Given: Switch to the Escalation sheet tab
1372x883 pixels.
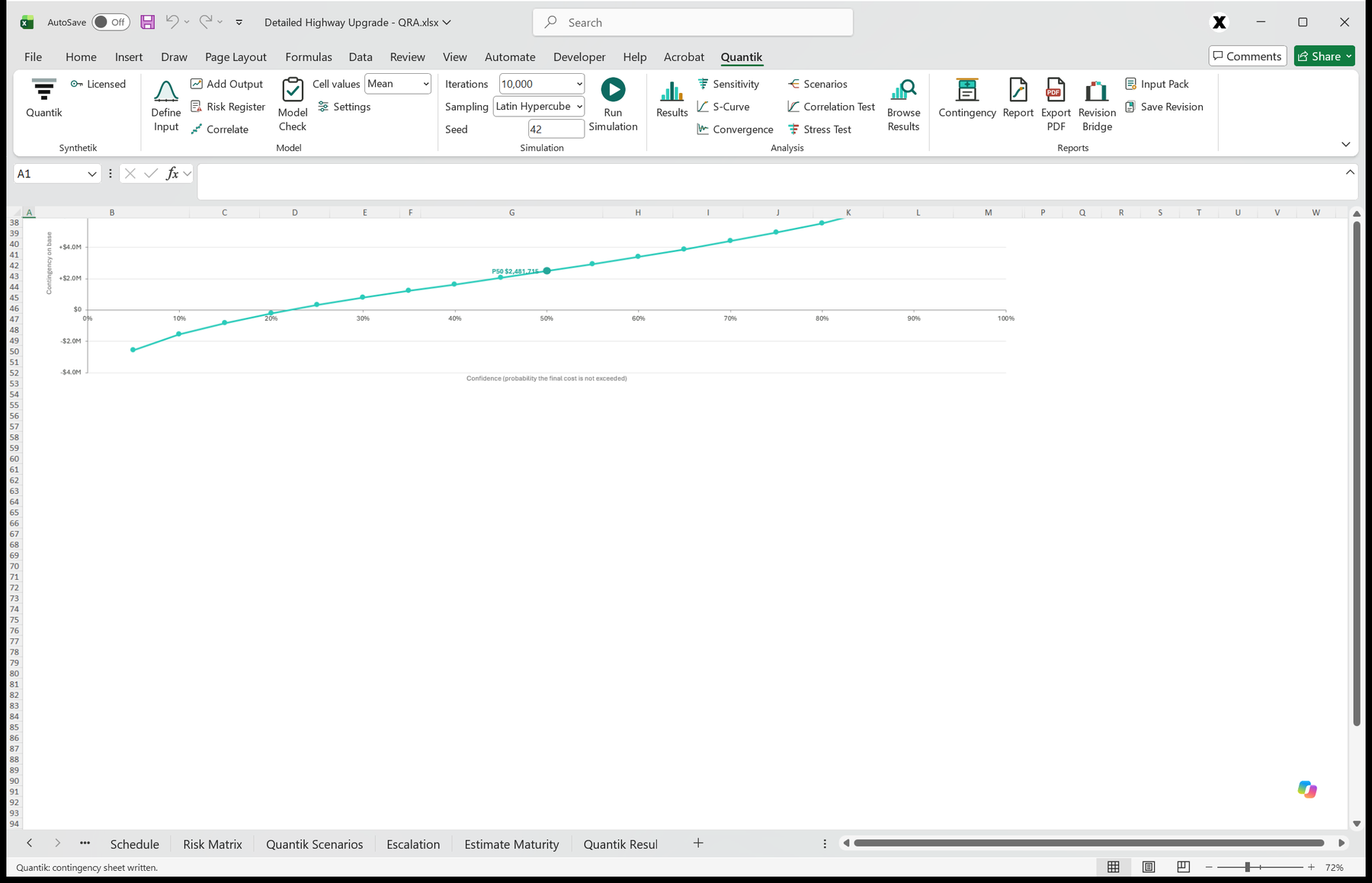Looking at the screenshot, I should tap(413, 844).
